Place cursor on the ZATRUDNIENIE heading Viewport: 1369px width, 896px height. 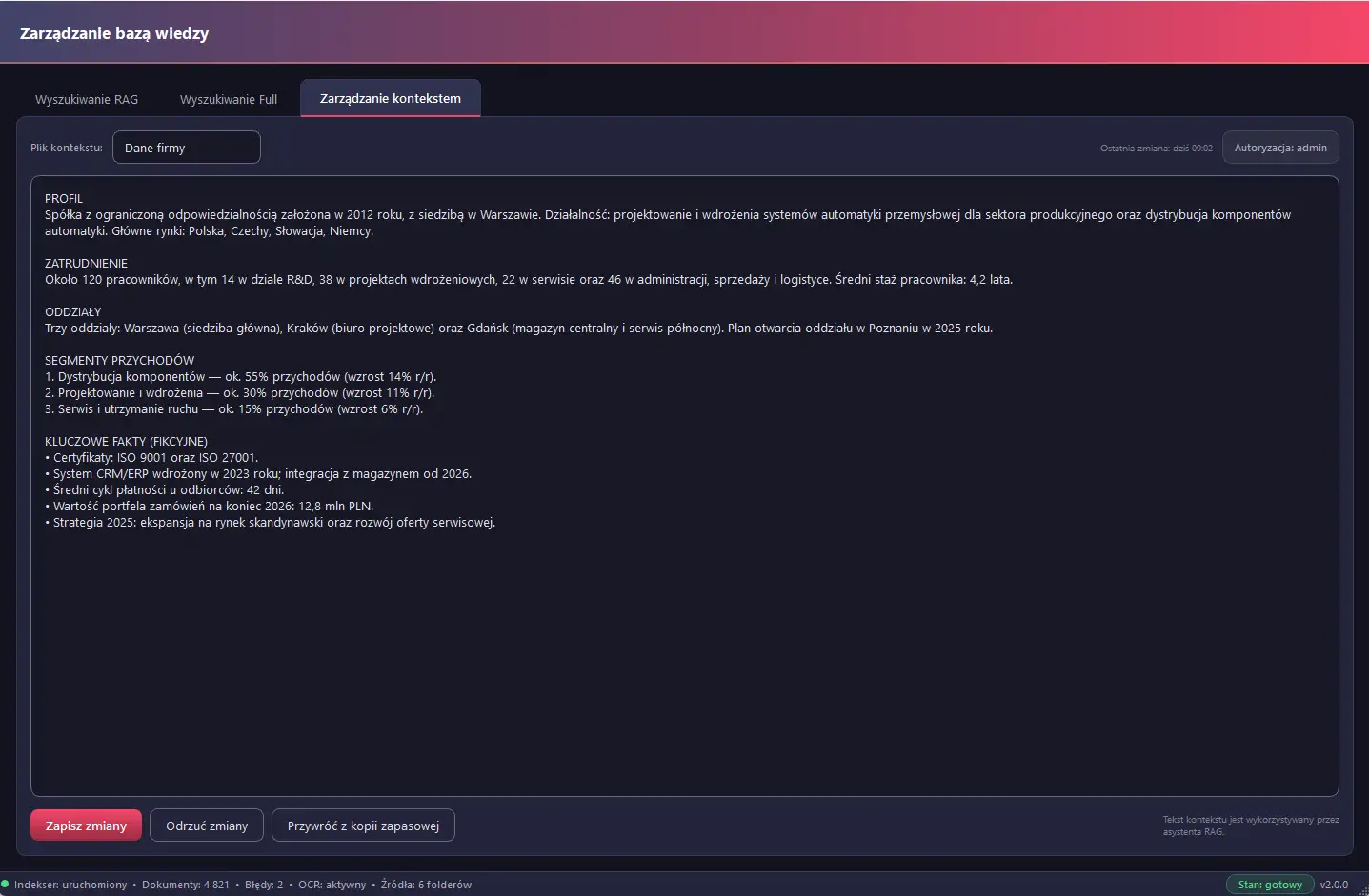click(86, 263)
